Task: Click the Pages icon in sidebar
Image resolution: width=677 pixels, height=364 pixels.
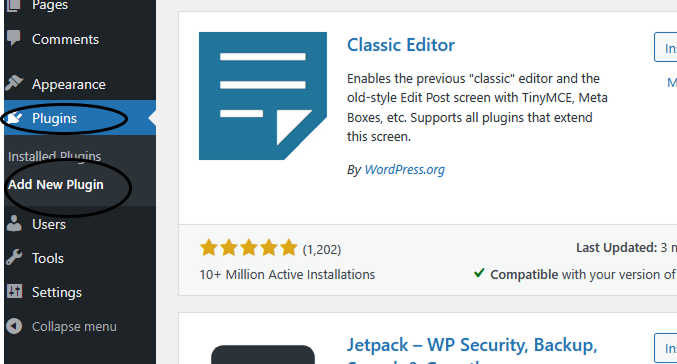Action: (13, 4)
